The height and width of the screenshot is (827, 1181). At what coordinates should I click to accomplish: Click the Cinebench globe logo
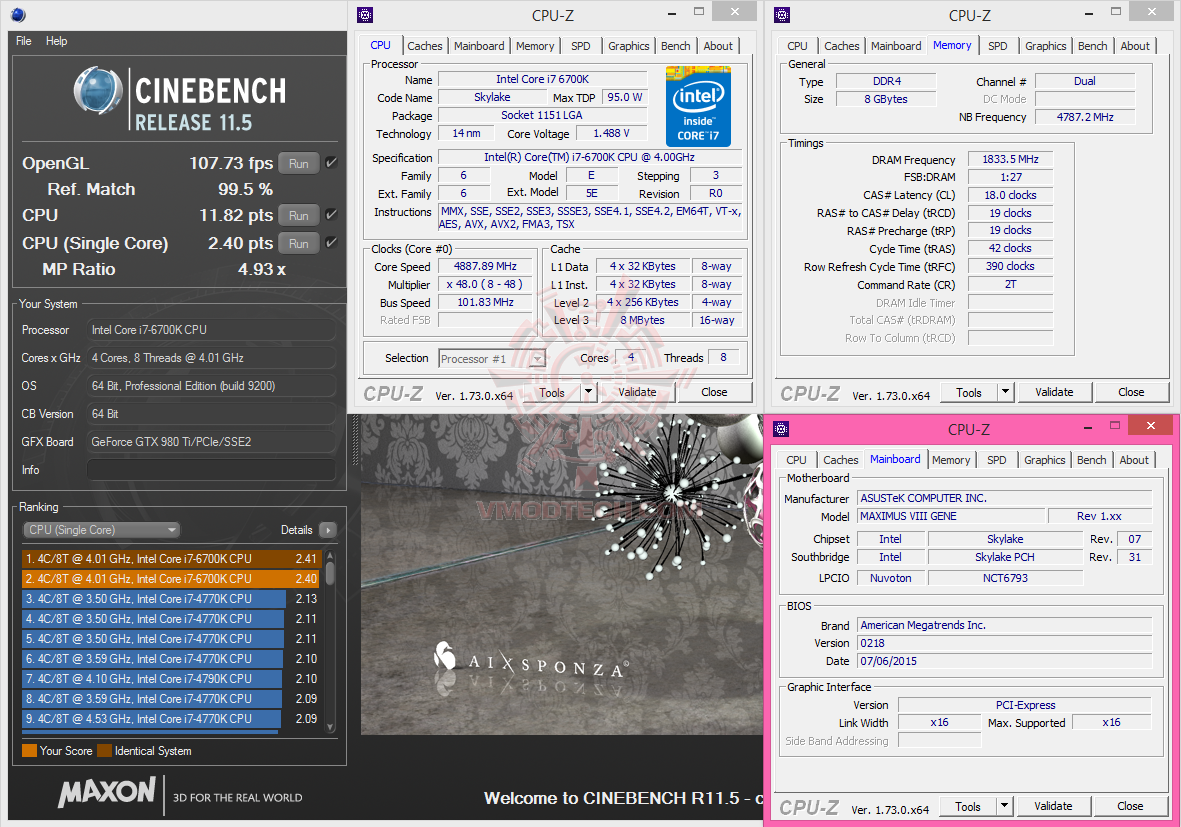[98, 90]
